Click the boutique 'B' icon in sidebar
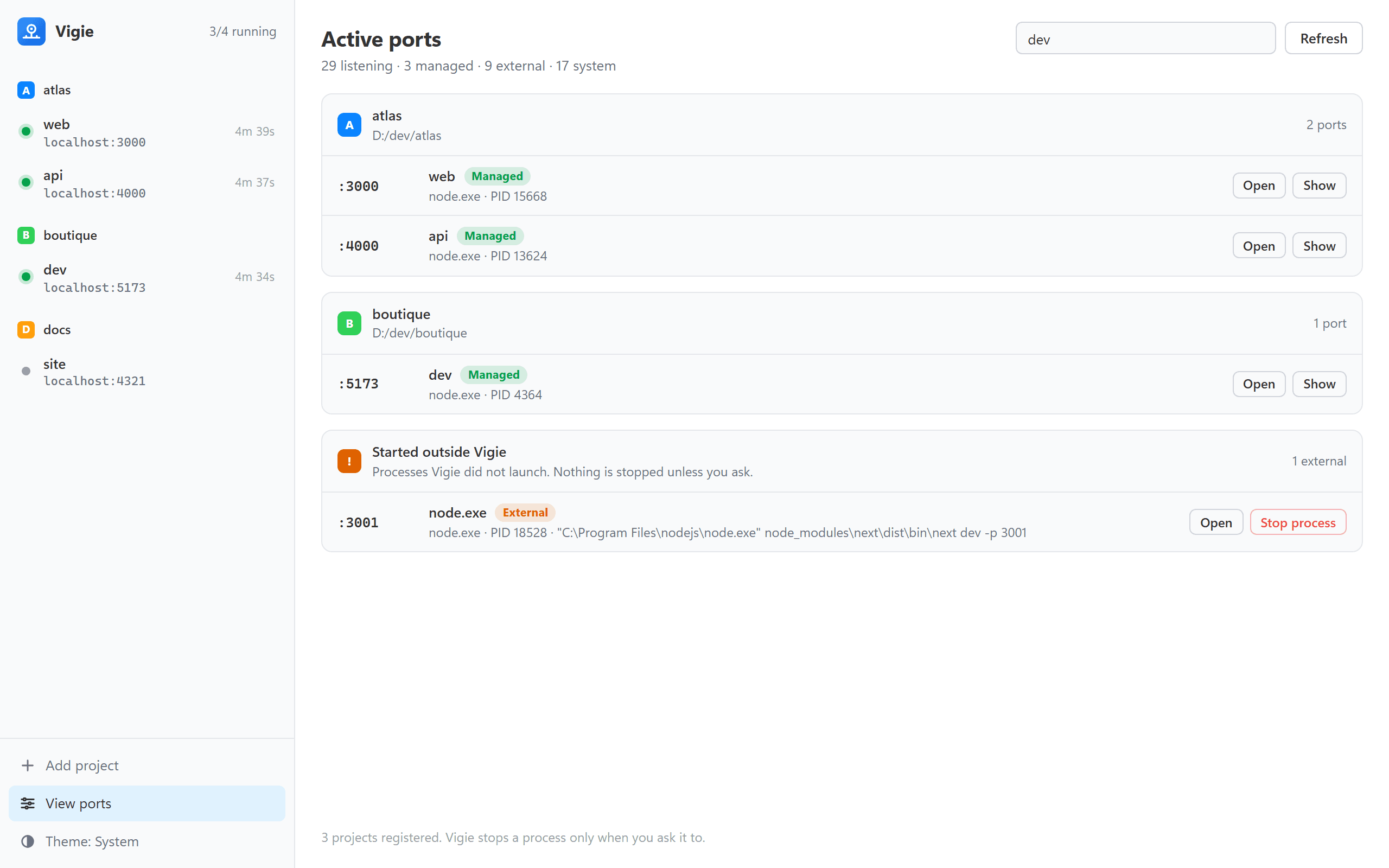The height and width of the screenshot is (868, 1389). coord(26,235)
